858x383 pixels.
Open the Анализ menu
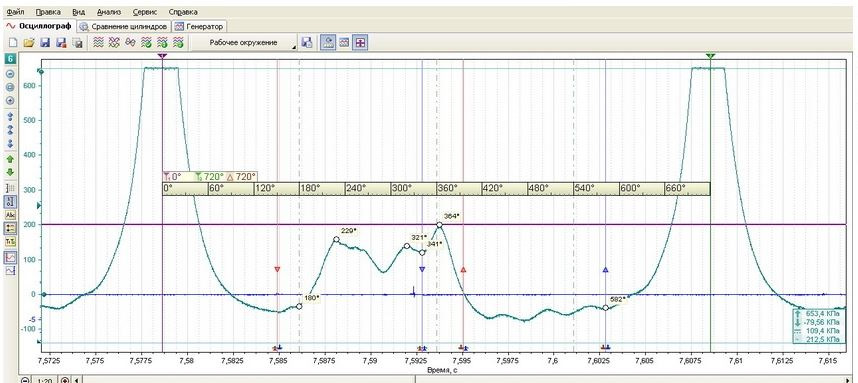(x=108, y=11)
